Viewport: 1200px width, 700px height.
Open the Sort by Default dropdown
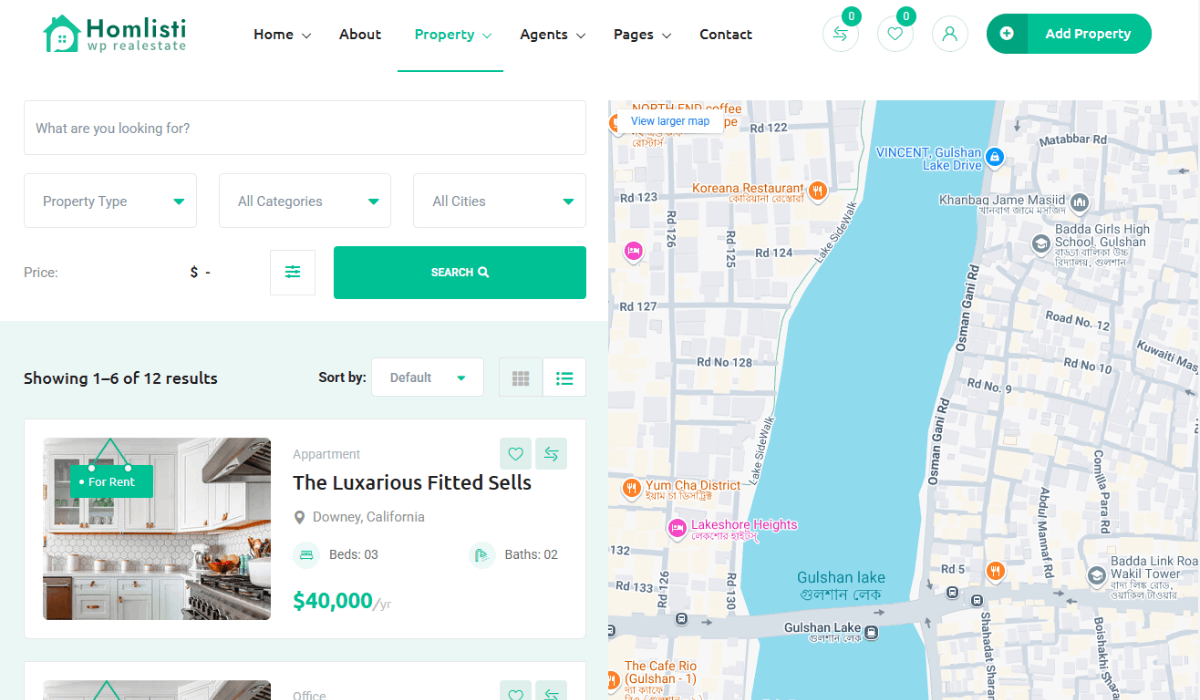pos(427,378)
